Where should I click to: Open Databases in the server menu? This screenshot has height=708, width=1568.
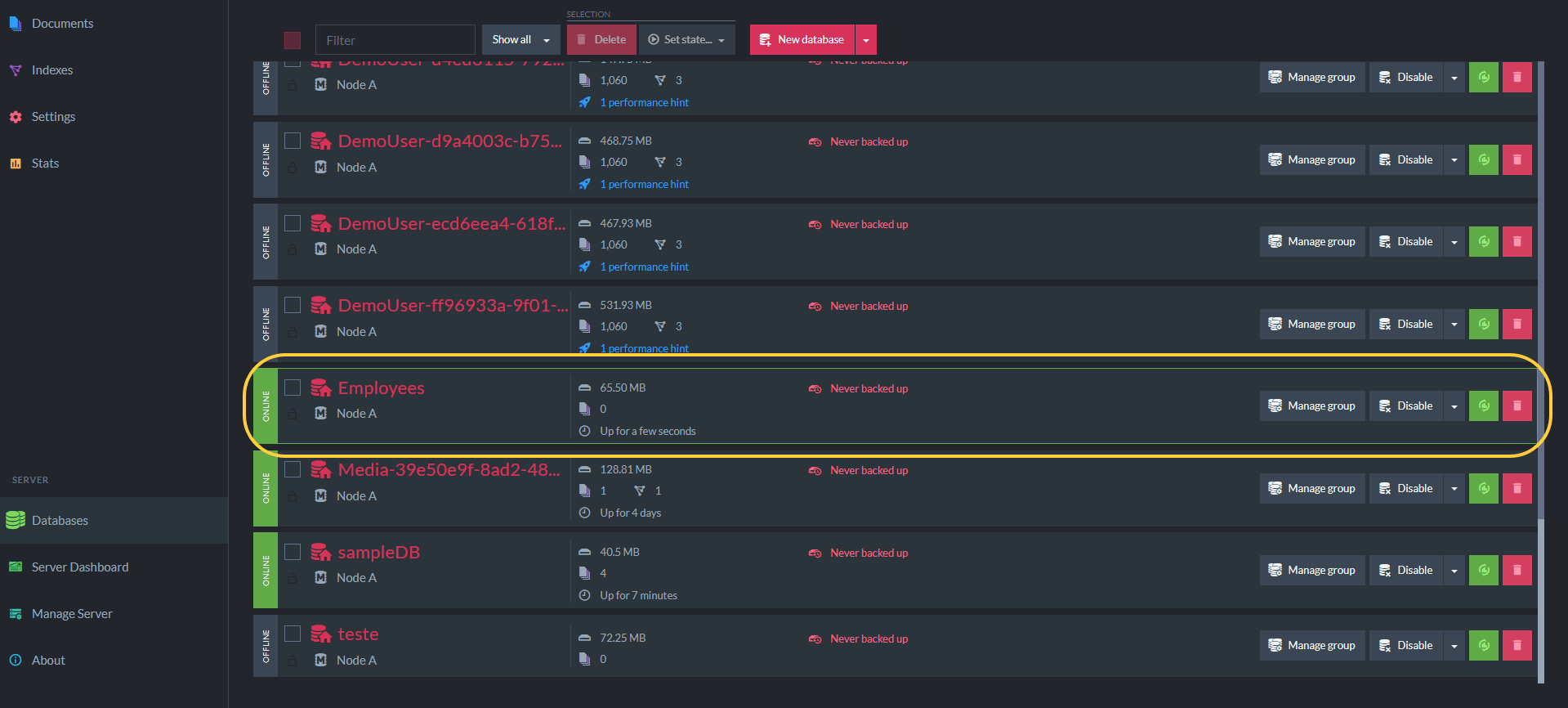[114, 521]
